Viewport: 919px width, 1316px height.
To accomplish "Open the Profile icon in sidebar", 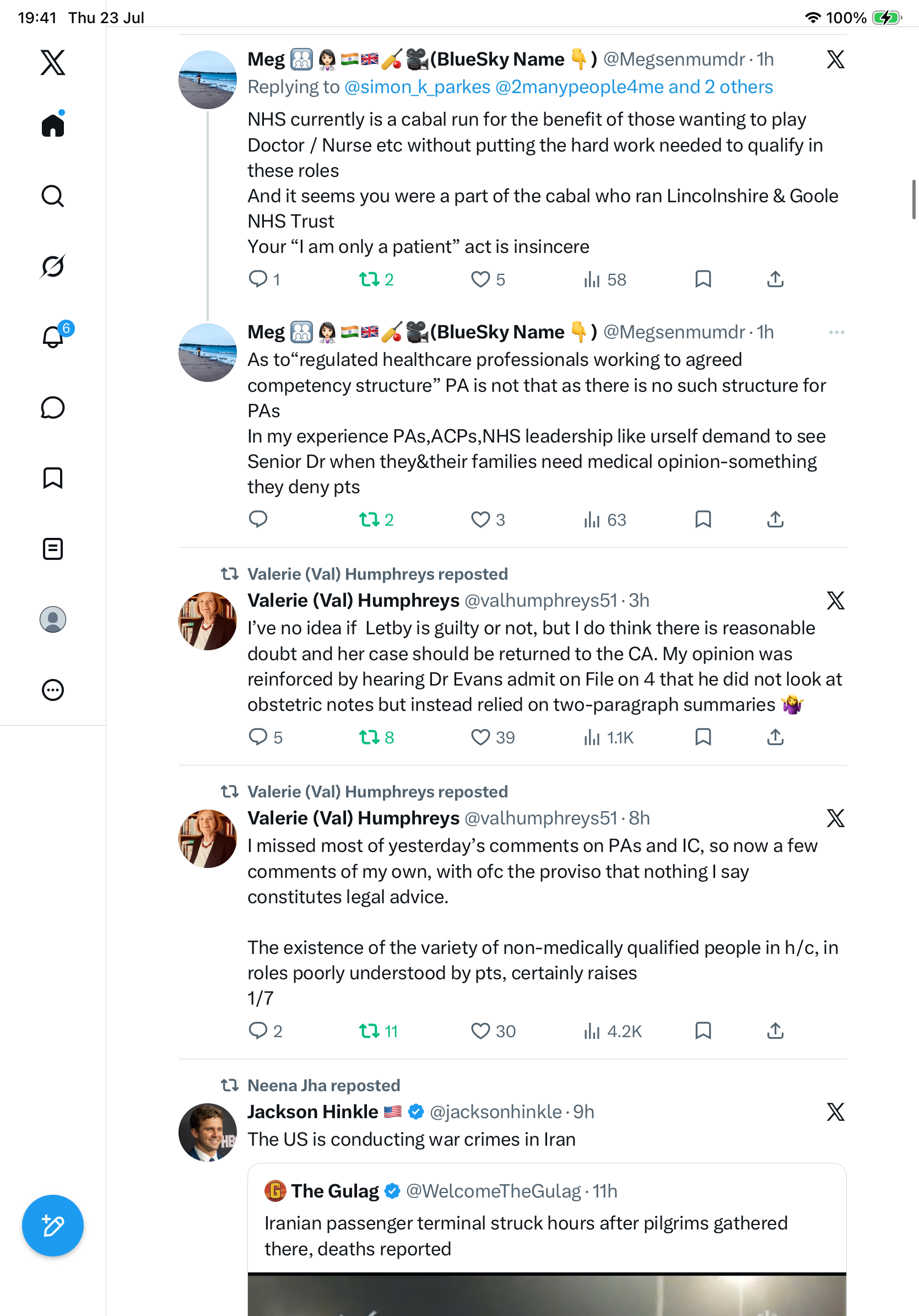I will pos(53,619).
